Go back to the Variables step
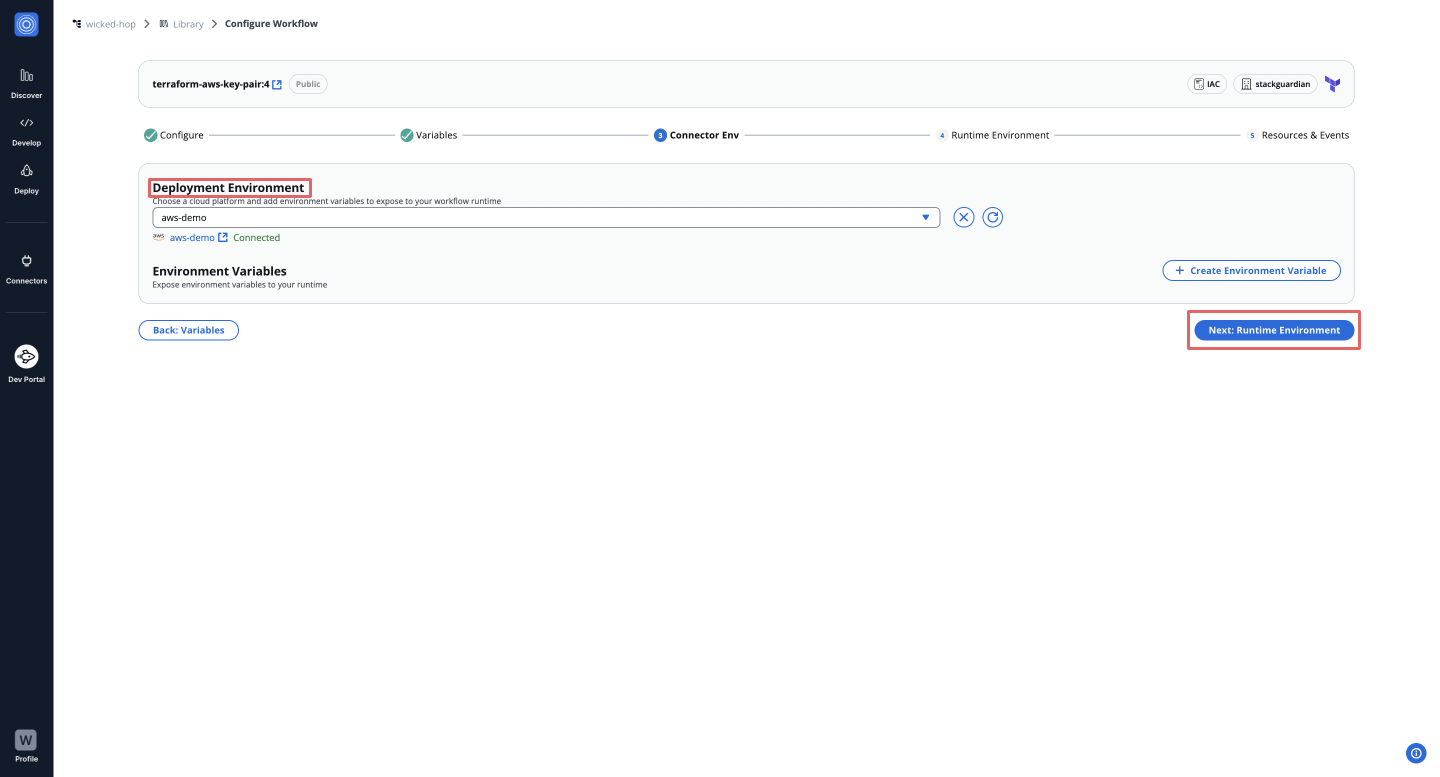This screenshot has height=777, width=1440. [x=188, y=330]
